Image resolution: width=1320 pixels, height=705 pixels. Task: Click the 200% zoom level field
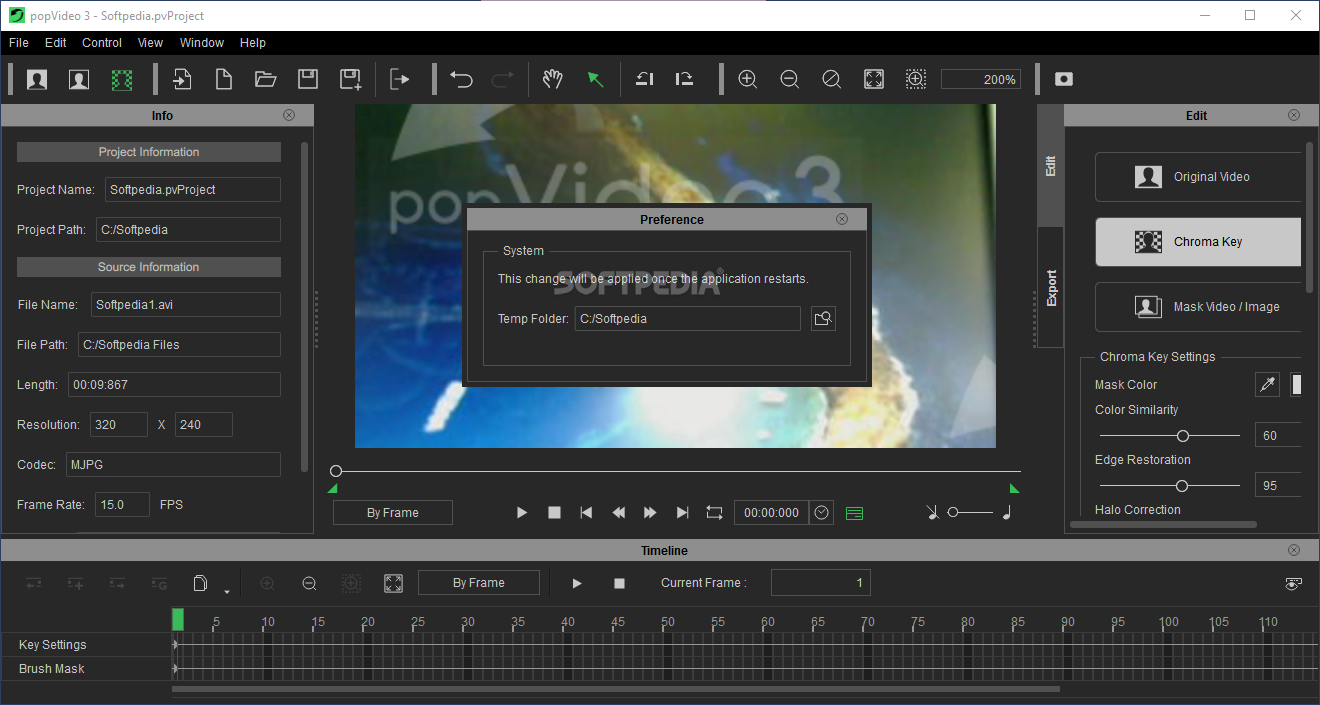tap(981, 79)
